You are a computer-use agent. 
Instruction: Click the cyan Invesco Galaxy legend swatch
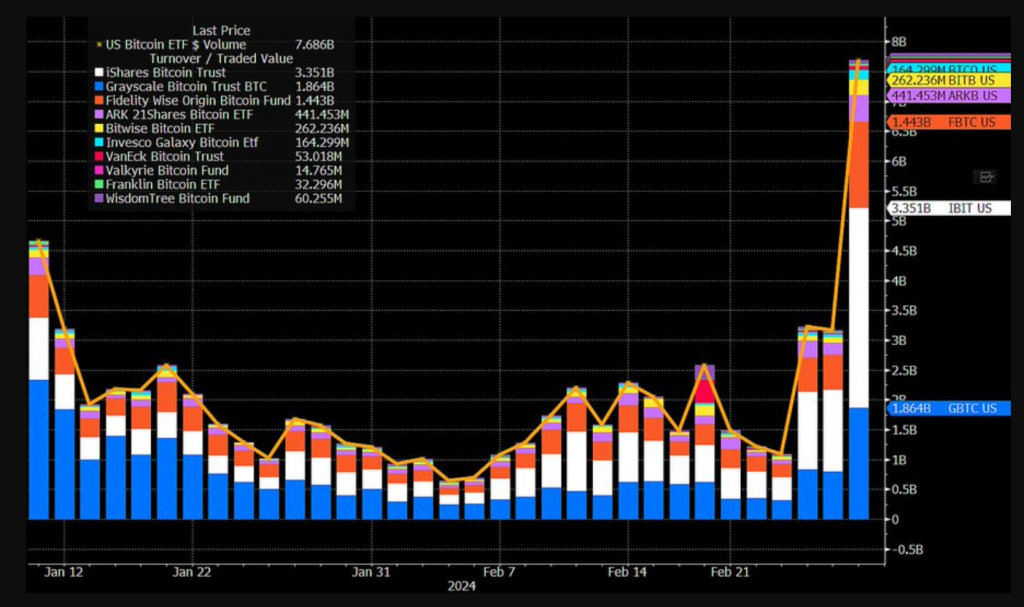(x=98, y=143)
